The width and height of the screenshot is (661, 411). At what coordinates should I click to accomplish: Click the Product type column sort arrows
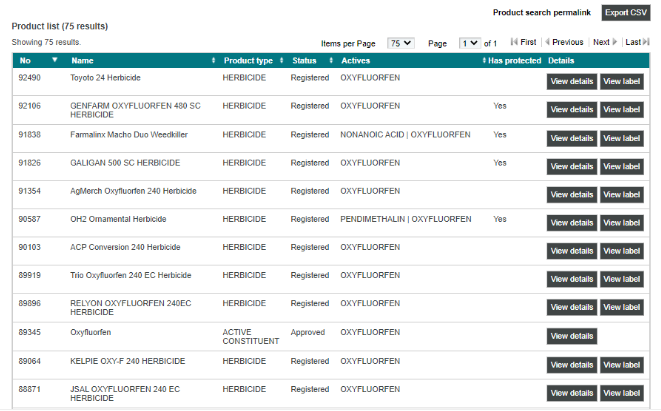[x=281, y=61]
